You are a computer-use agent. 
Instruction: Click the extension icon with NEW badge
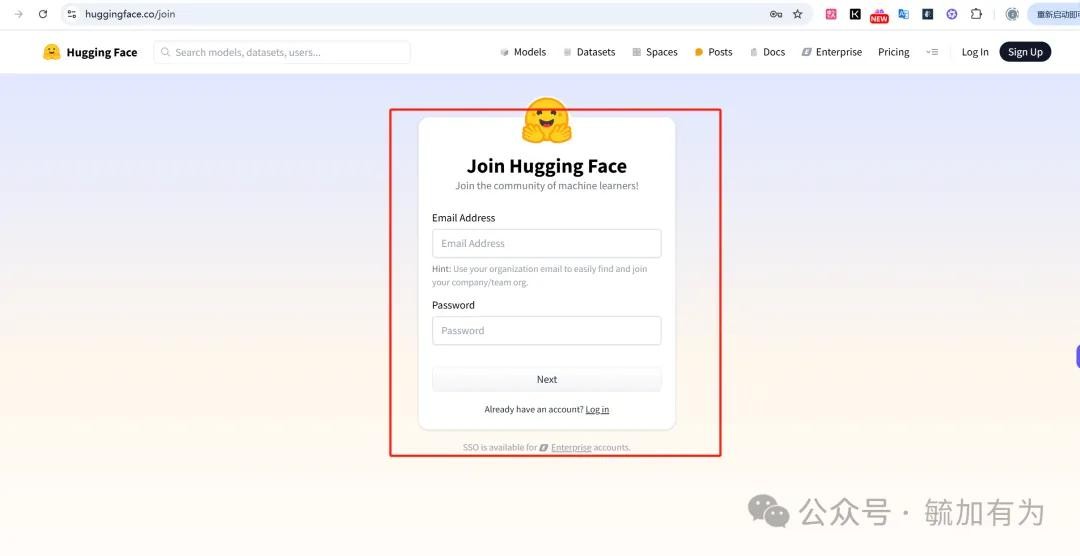(879, 15)
